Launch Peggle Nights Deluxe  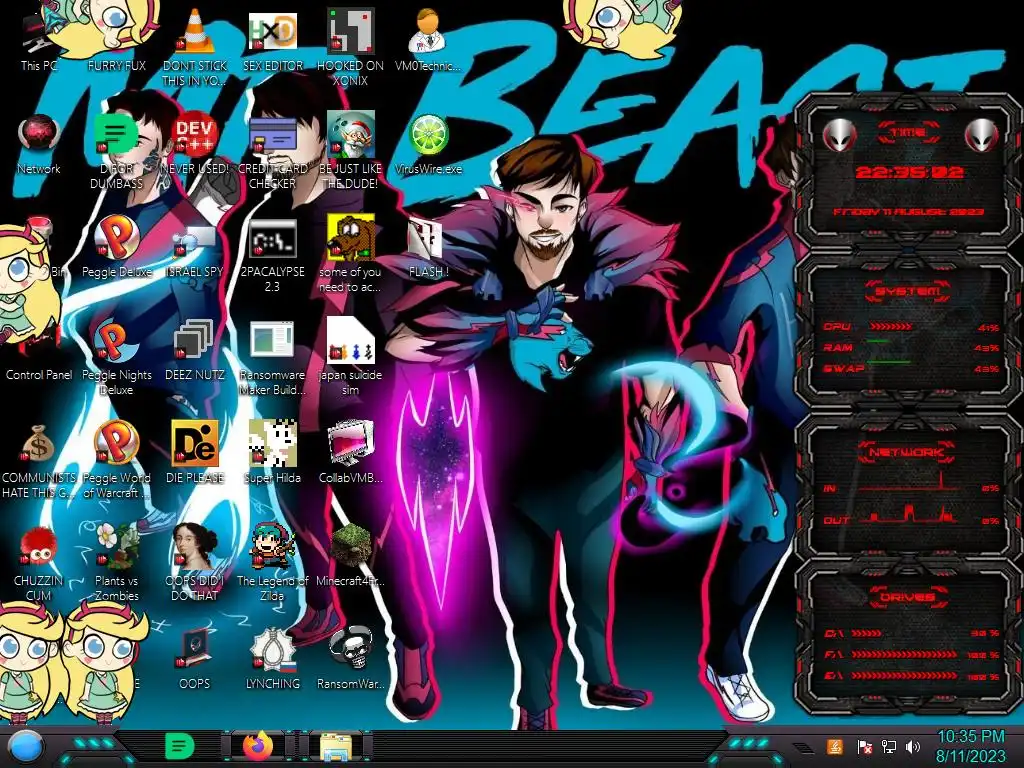tap(116, 357)
